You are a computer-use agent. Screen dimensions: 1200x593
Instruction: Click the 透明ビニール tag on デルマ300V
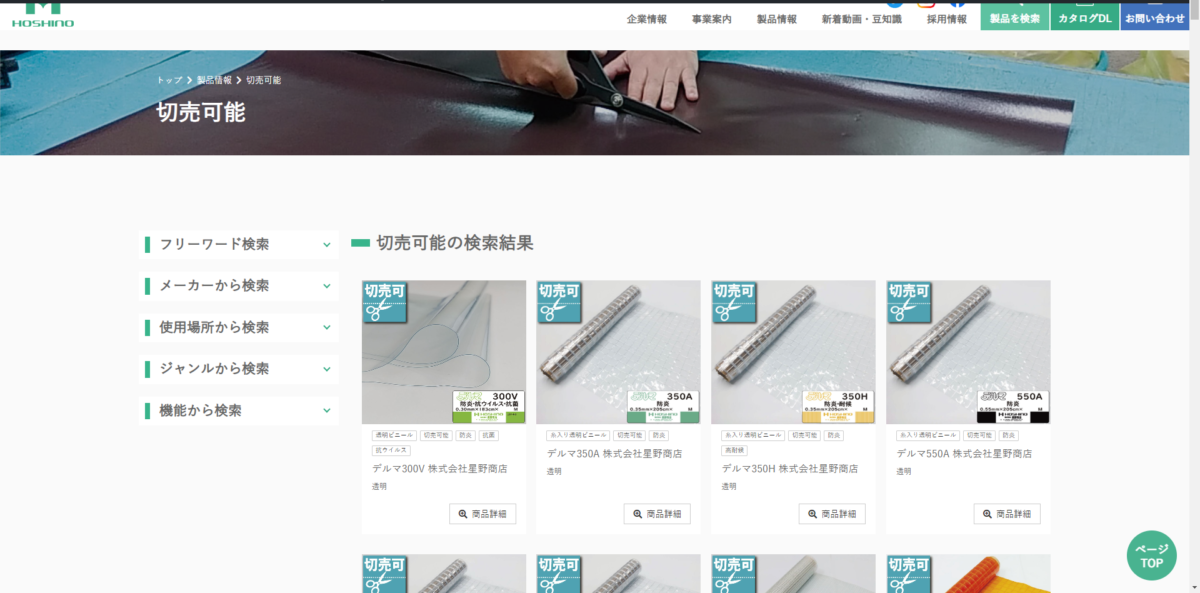[394, 436]
